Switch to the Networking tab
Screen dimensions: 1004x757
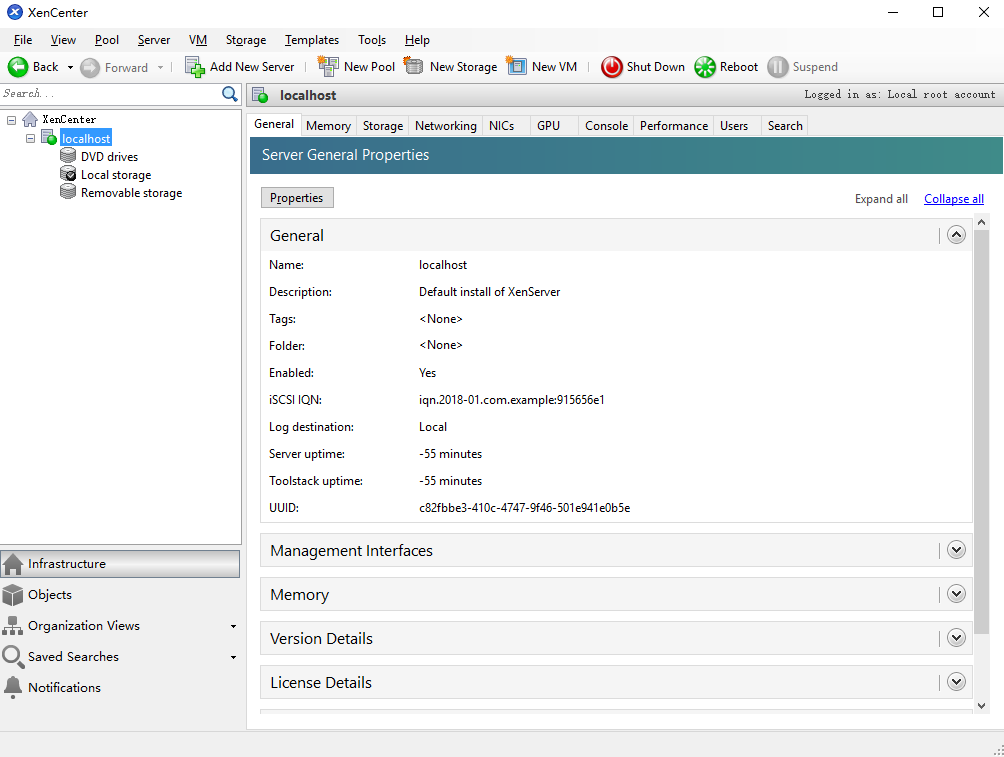point(446,126)
